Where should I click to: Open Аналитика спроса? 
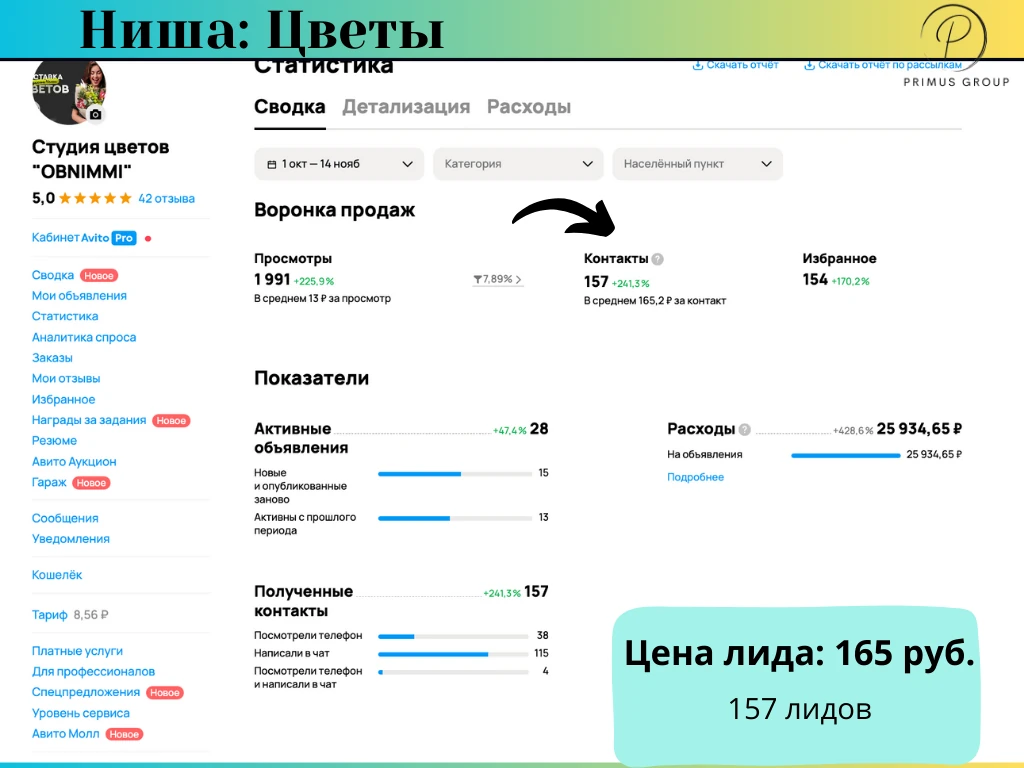pos(84,338)
